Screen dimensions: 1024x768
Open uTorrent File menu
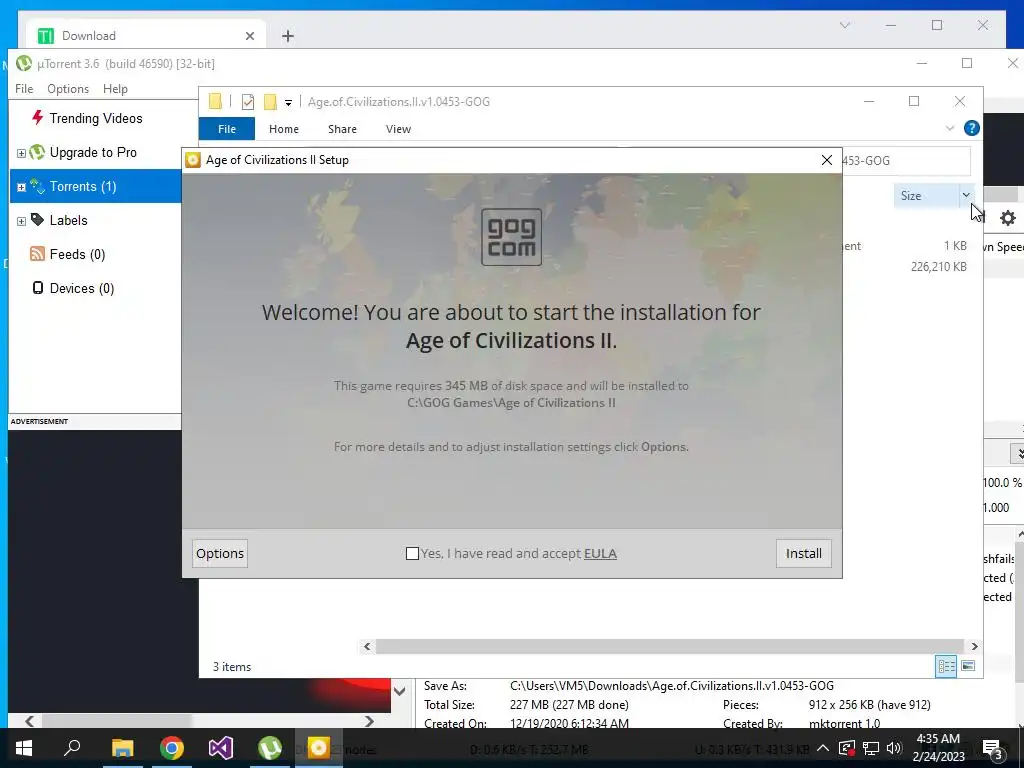tap(24, 89)
